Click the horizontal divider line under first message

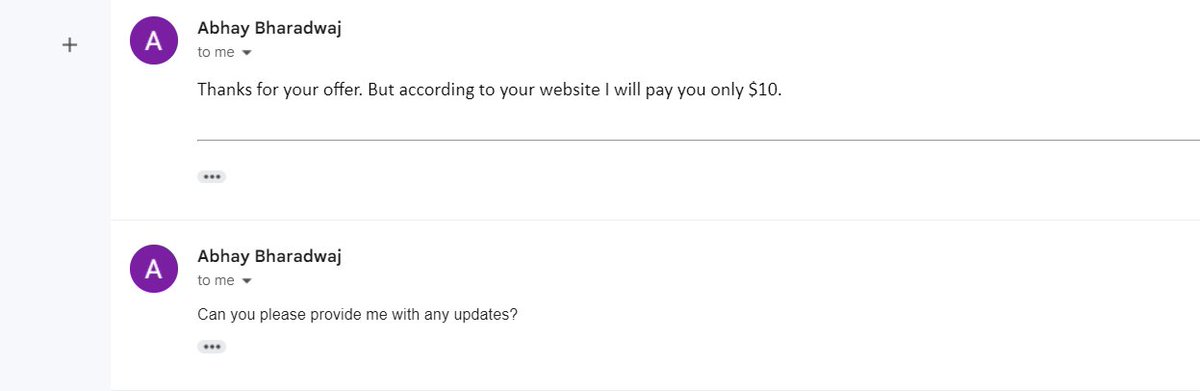point(698,139)
